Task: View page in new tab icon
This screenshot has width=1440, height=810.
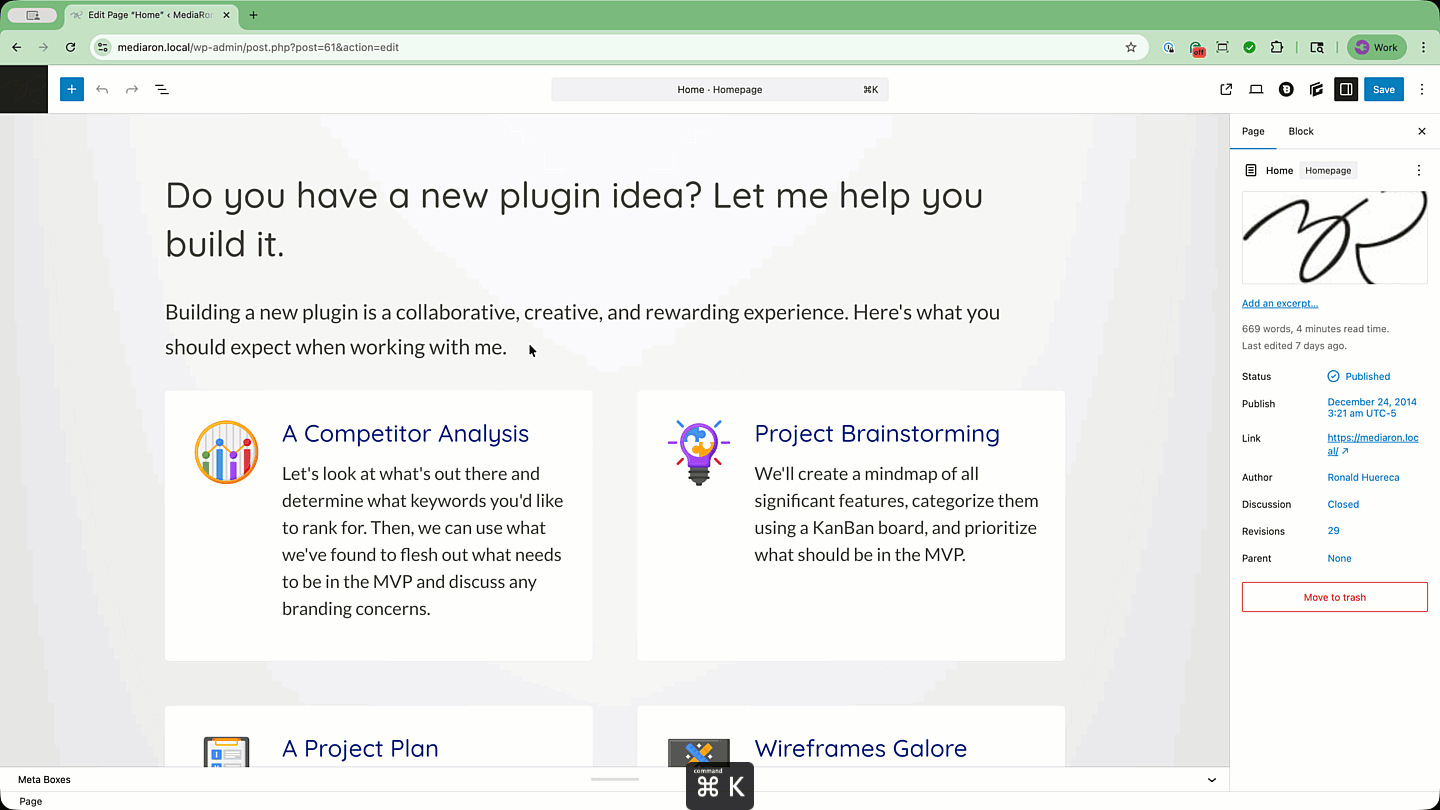Action: (1226, 89)
